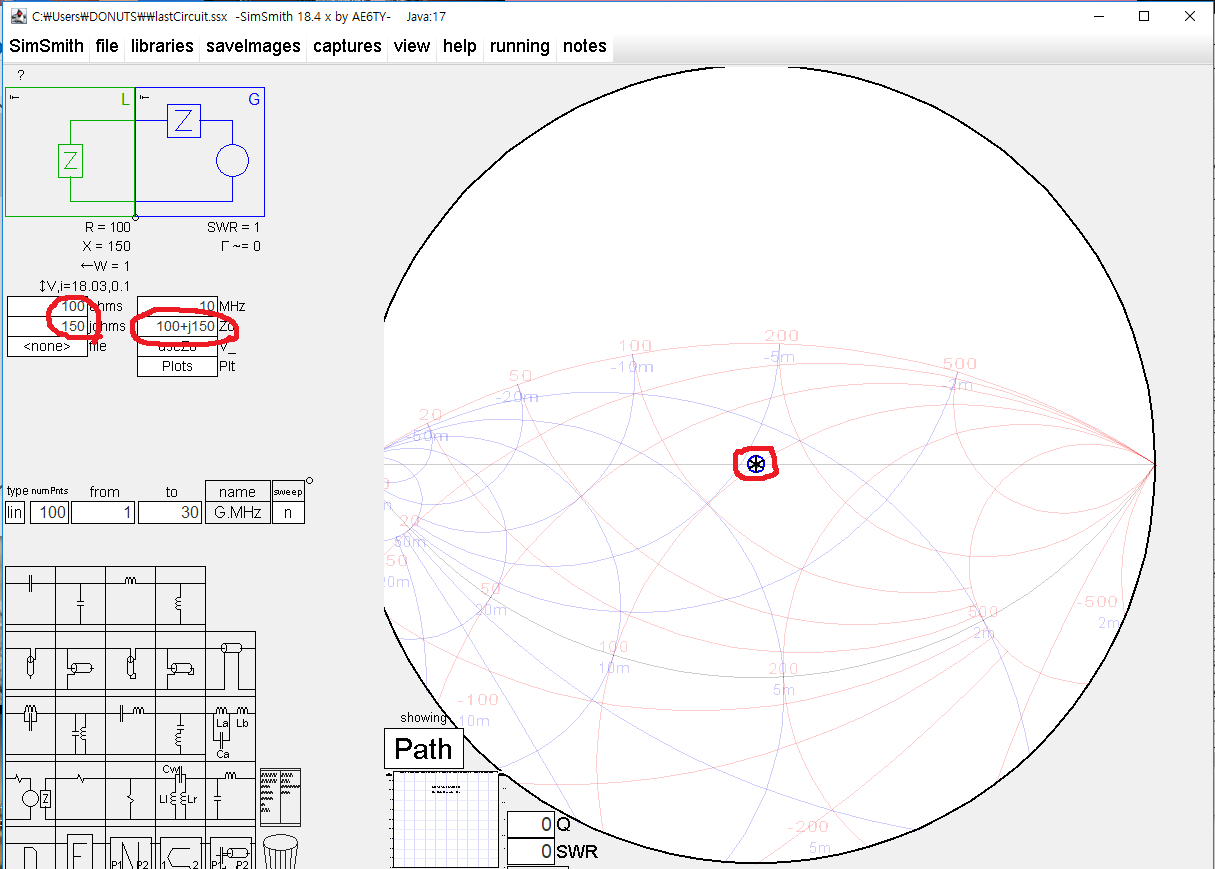The height and width of the screenshot is (869, 1215).
Task: Open the help menu
Action: (460, 46)
